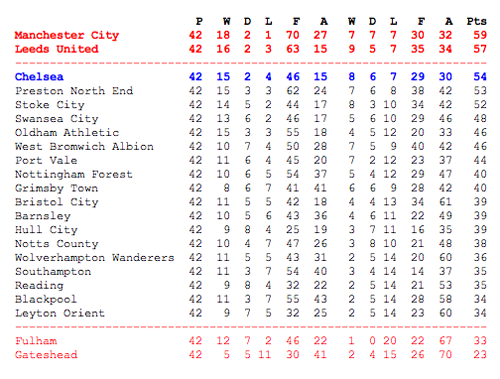Click the Leyton Orient team name

click(x=60, y=313)
